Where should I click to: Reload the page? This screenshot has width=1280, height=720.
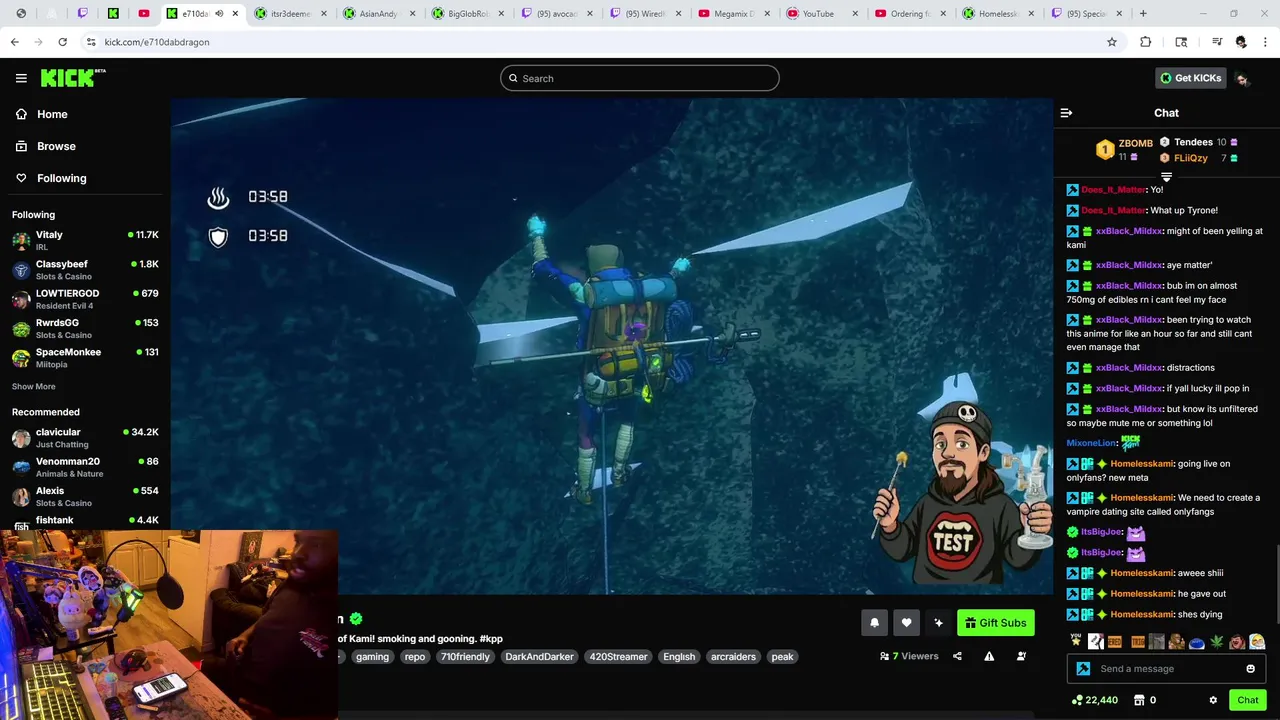click(62, 42)
